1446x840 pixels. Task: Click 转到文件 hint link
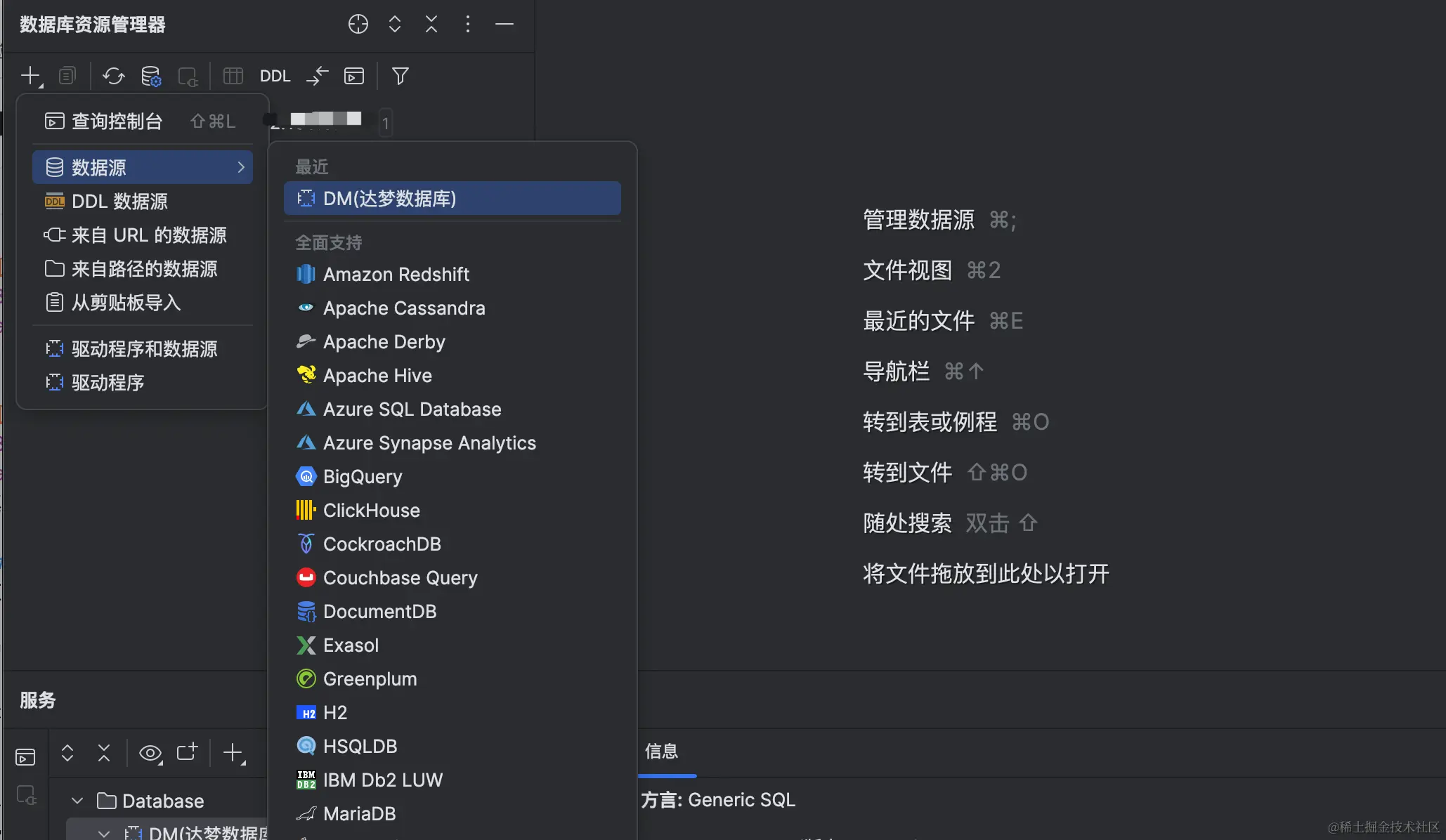[x=907, y=473]
